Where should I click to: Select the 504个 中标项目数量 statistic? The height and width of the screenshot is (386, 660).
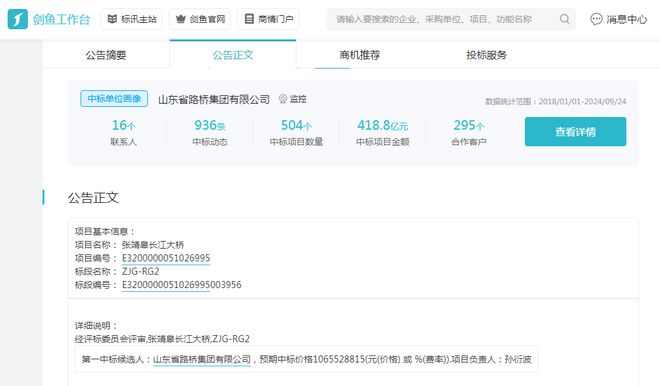point(296,133)
